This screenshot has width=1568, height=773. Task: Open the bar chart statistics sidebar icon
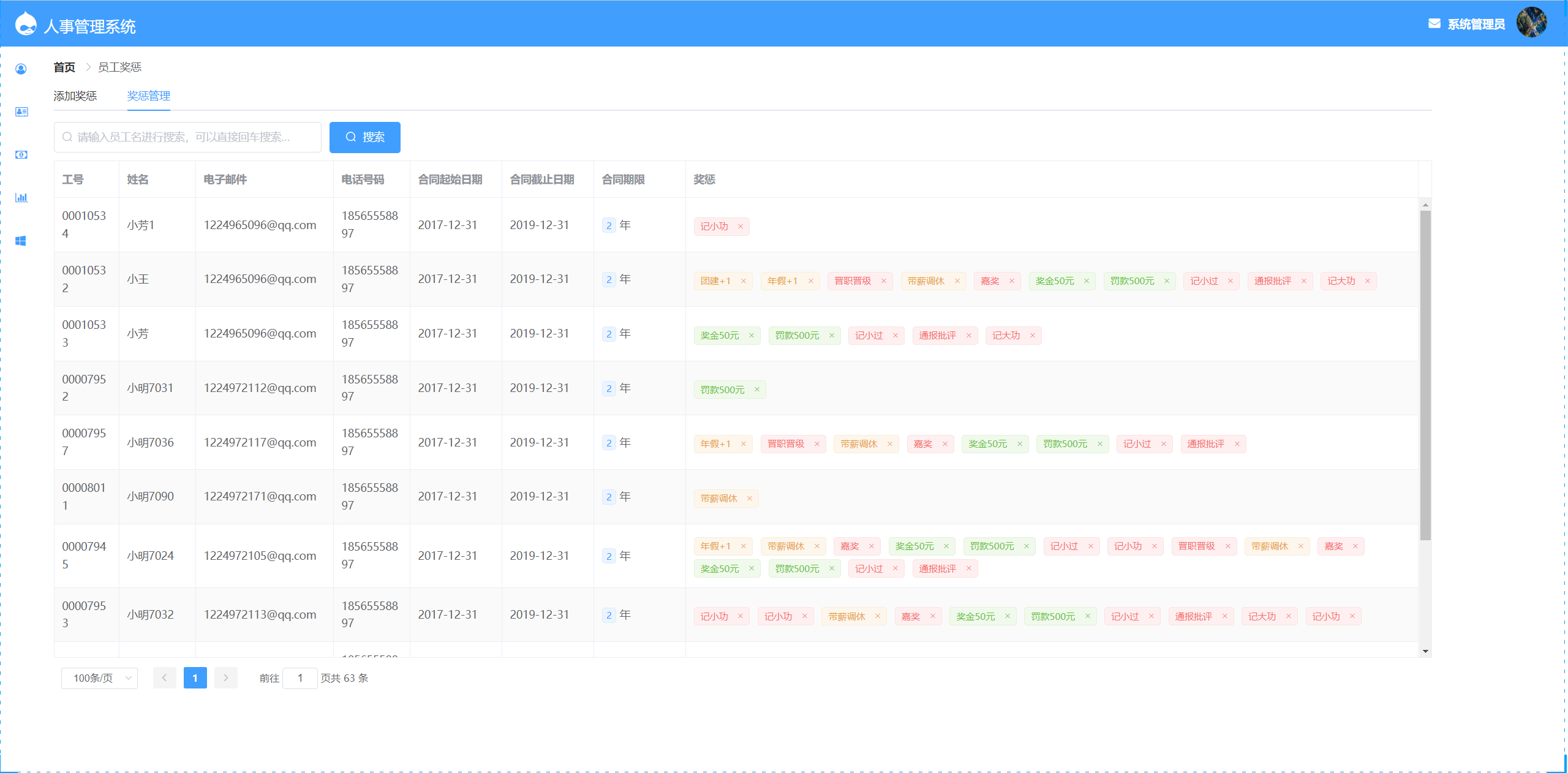click(x=21, y=197)
